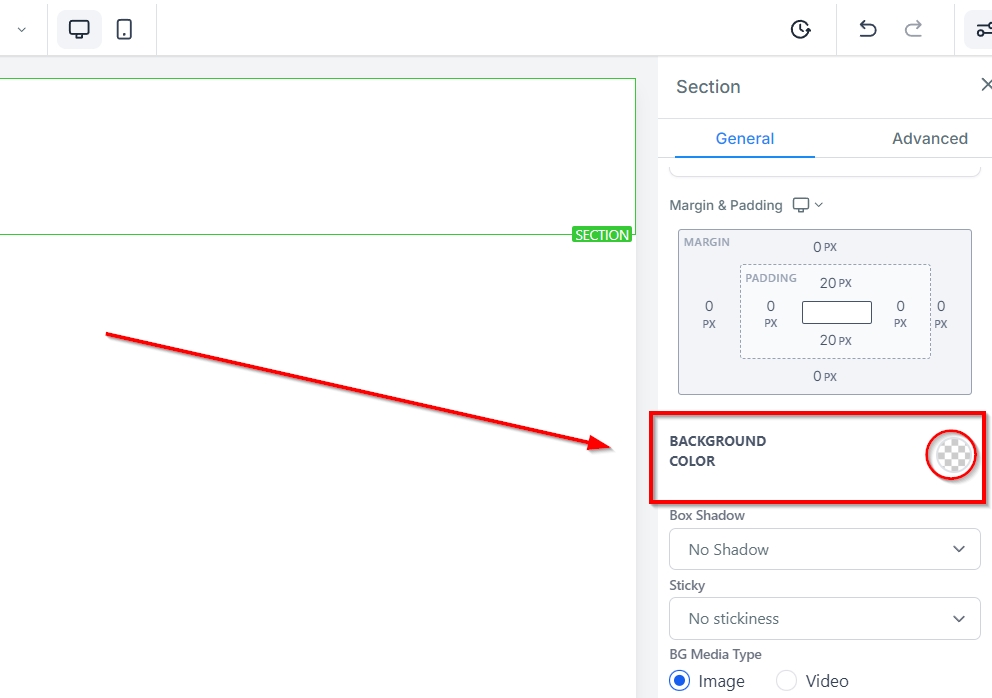Expand the chevron in the top-left toolbar
992x698 pixels.
[21, 30]
